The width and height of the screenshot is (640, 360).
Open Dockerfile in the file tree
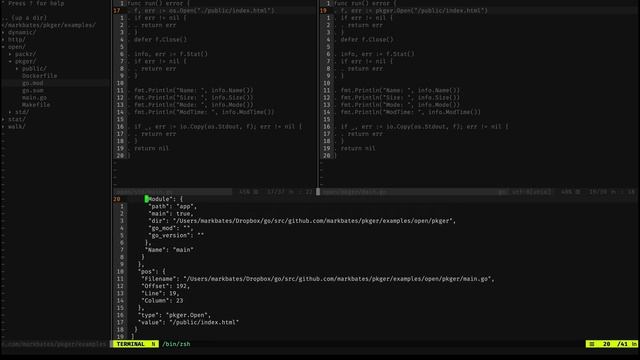click(x=40, y=76)
